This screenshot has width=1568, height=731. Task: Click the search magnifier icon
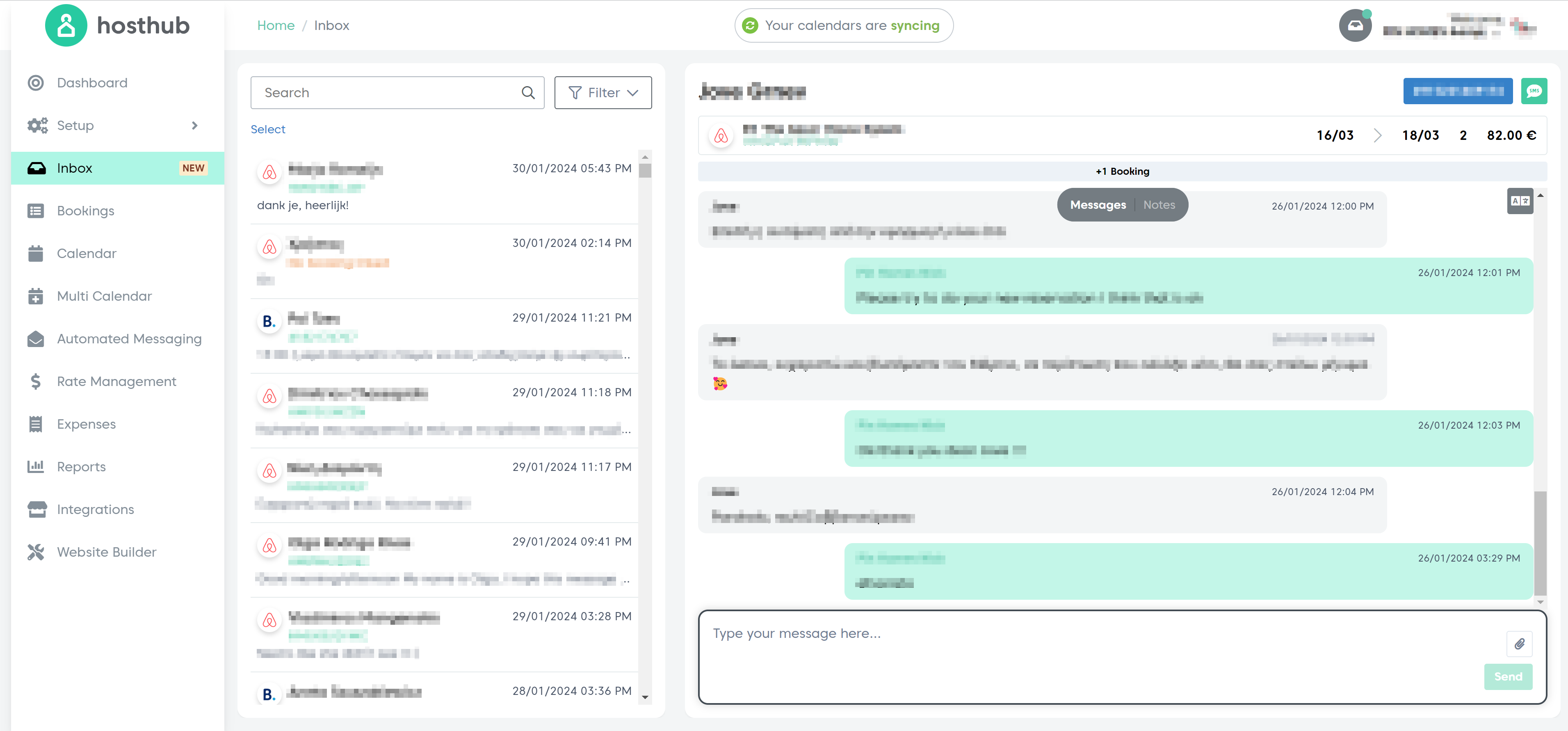tap(528, 93)
